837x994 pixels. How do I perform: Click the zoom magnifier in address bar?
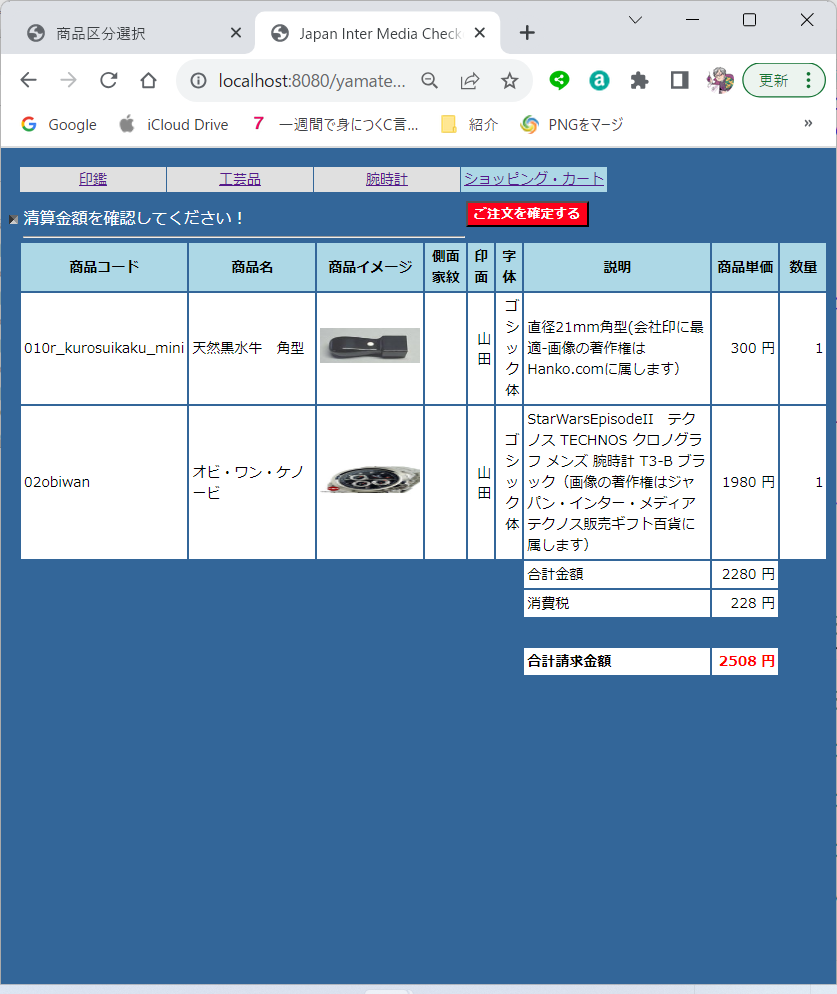(429, 81)
